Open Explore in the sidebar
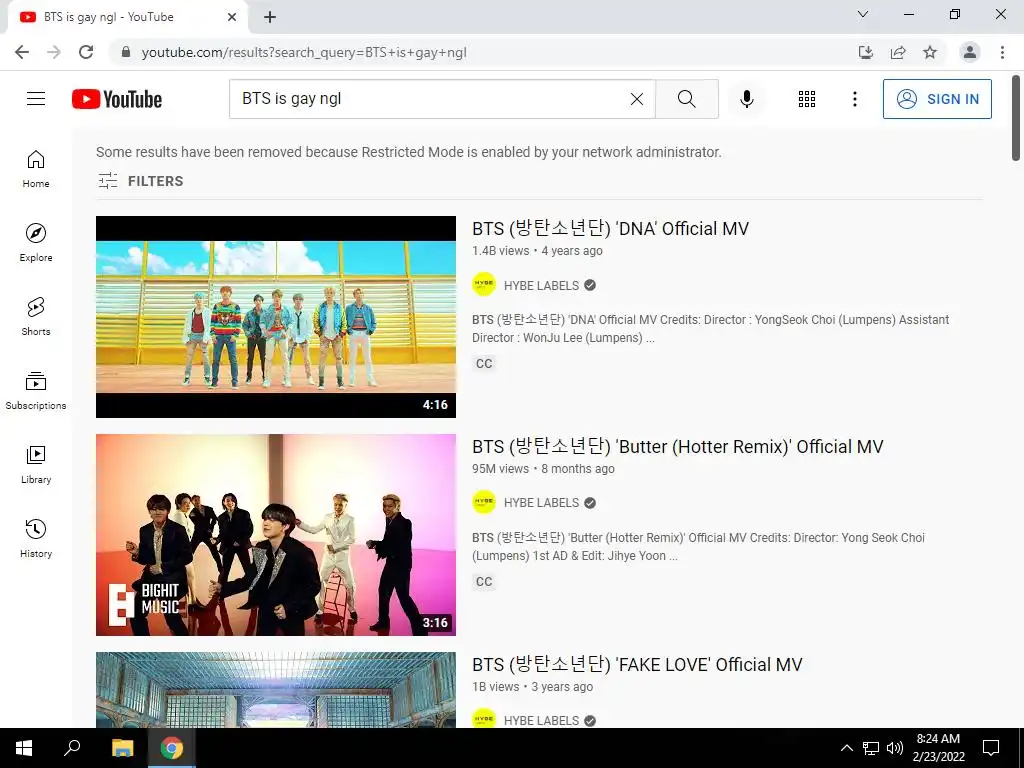This screenshot has height=768, width=1024. 36,243
